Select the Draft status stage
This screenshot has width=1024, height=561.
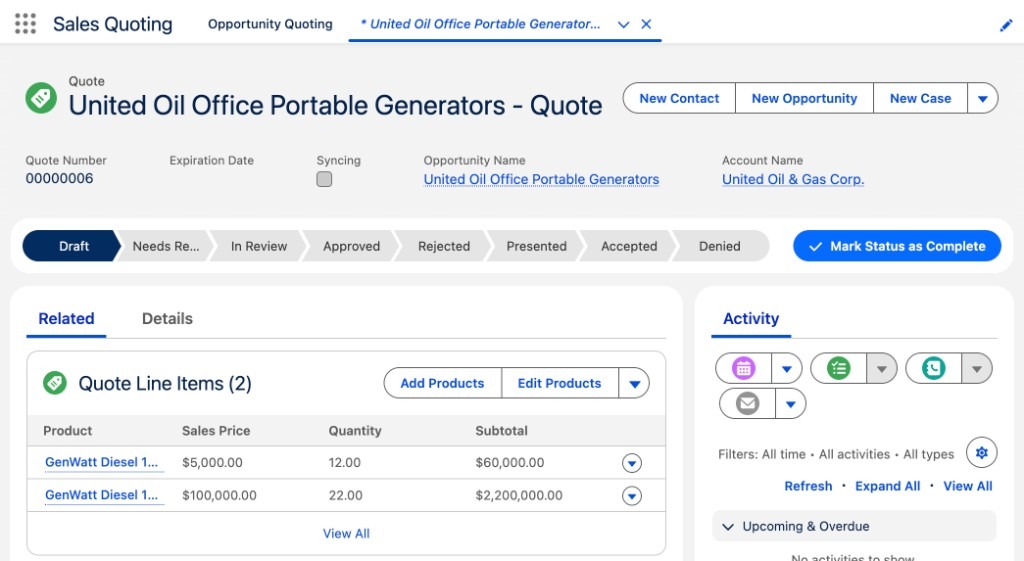click(72, 246)
